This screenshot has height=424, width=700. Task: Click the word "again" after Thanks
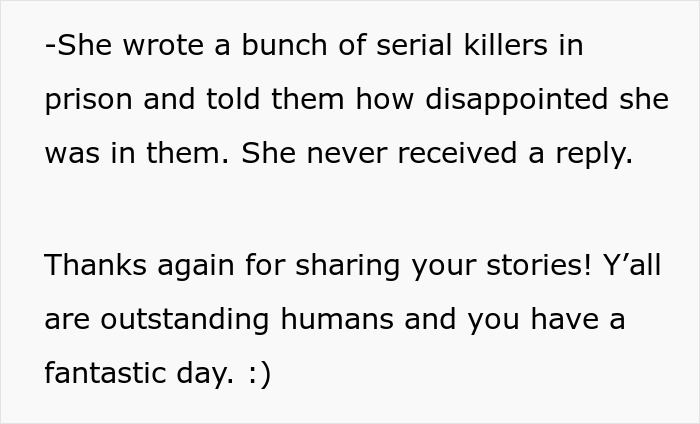pyautogui.click(x=196, y=267)
